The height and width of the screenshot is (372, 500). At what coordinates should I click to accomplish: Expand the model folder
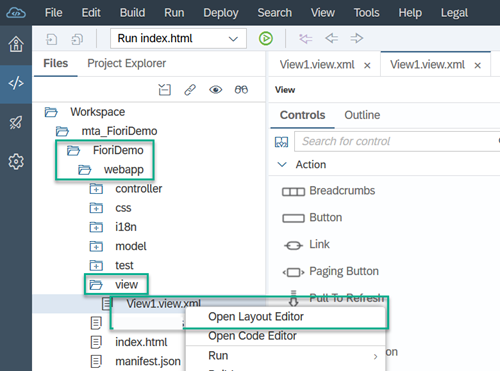(x=96, y=246)
